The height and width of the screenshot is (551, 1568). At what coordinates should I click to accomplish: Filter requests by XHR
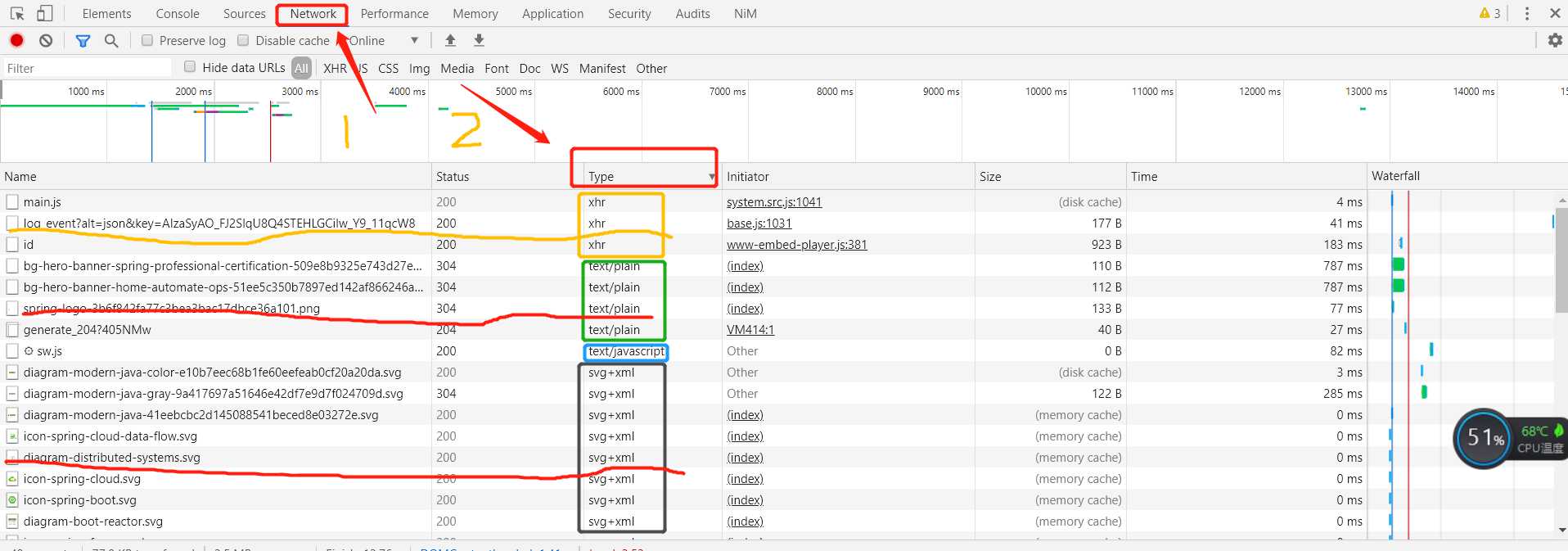click(x=335, y=68)
